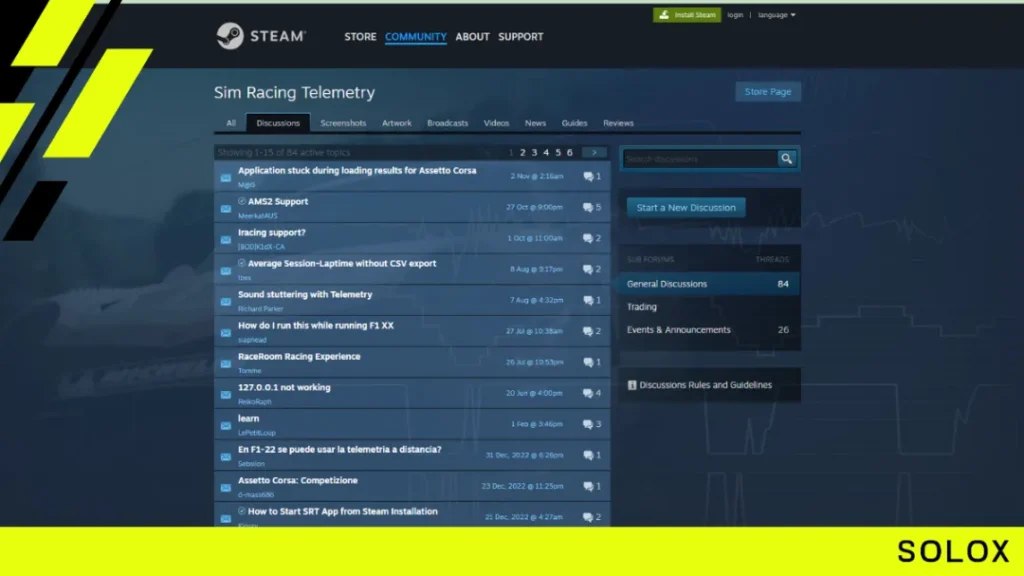
Task: Click reply bubble for Assetto Corsa: Competizione
Action: click(x=588, y=487)
